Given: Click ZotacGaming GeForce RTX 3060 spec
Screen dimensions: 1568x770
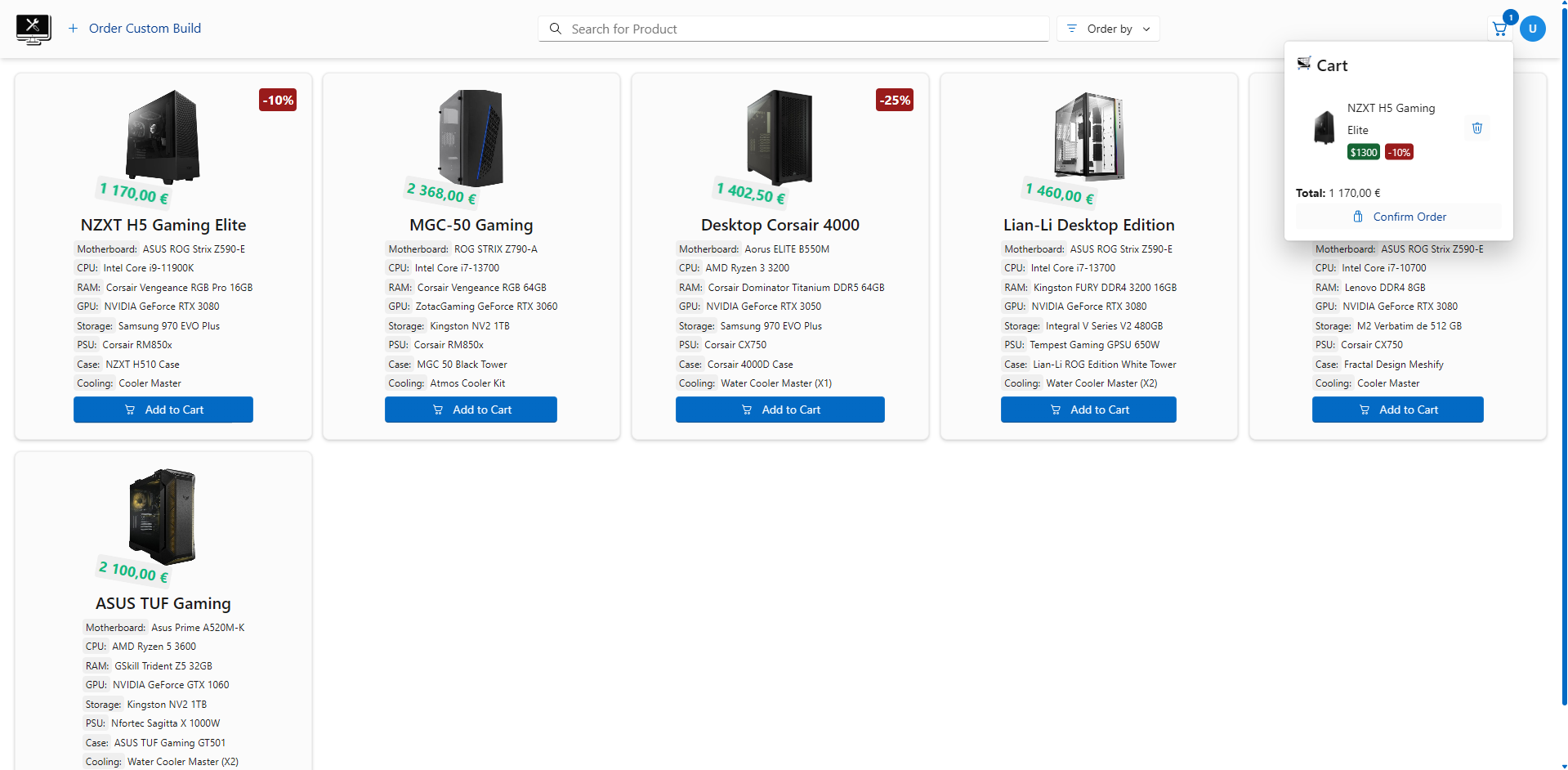Looking at the screenshot, I should pos(486,307).
